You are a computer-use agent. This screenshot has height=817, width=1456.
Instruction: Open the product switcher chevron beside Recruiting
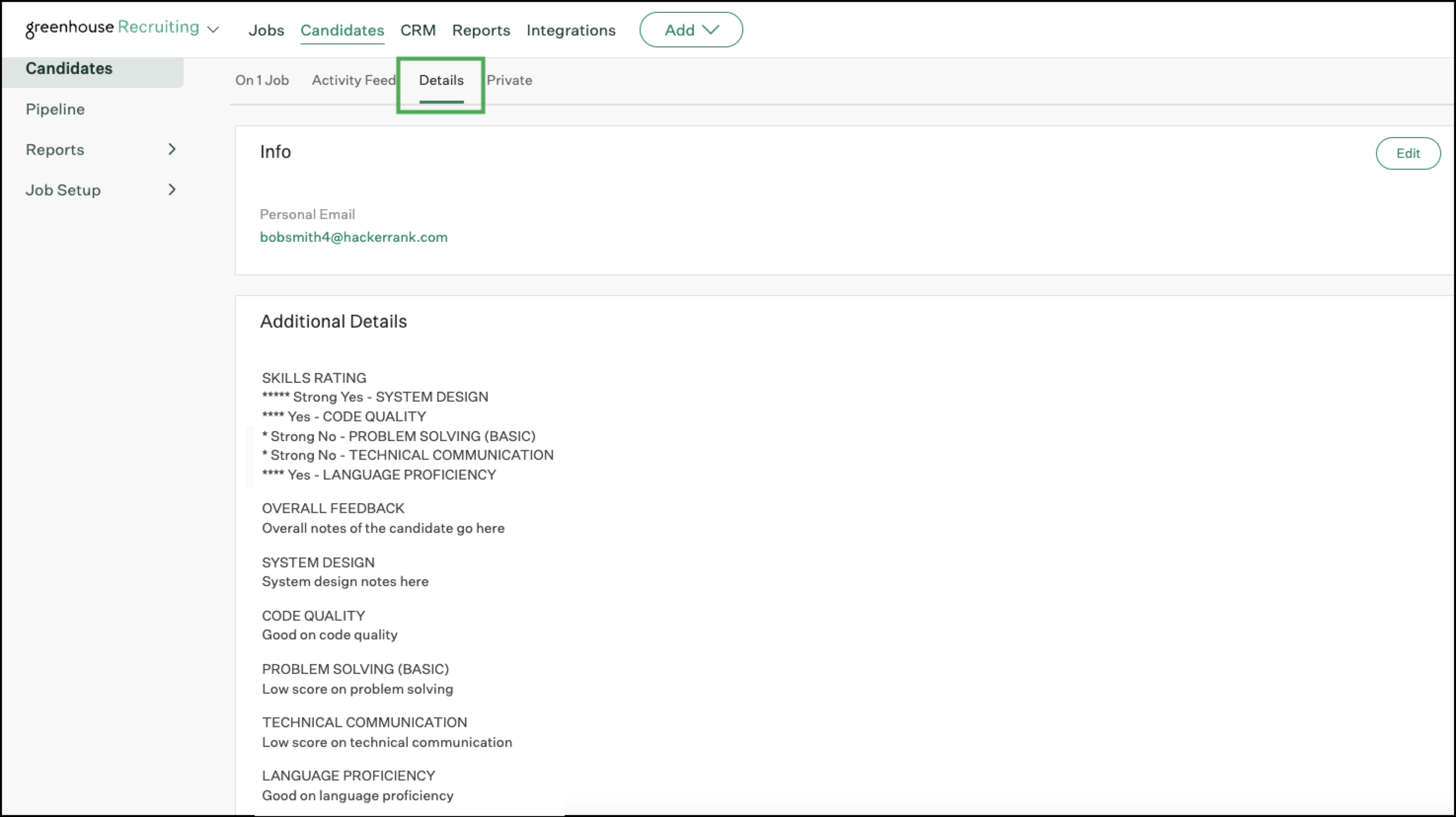click(x=213, y=30)
